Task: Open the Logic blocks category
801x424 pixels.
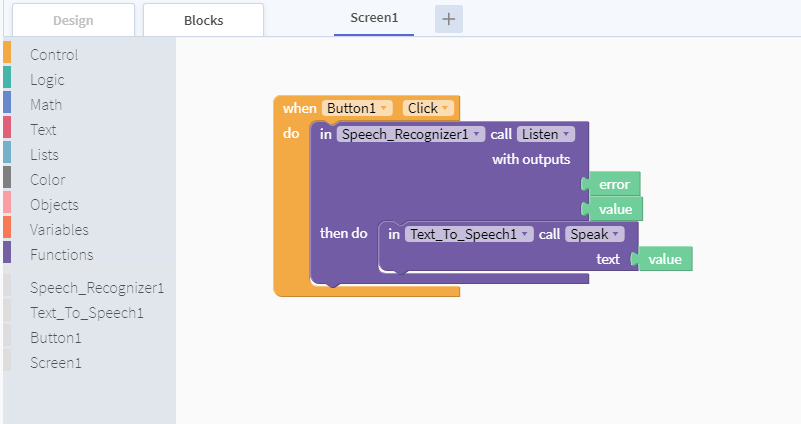Action: pos(47,80)
